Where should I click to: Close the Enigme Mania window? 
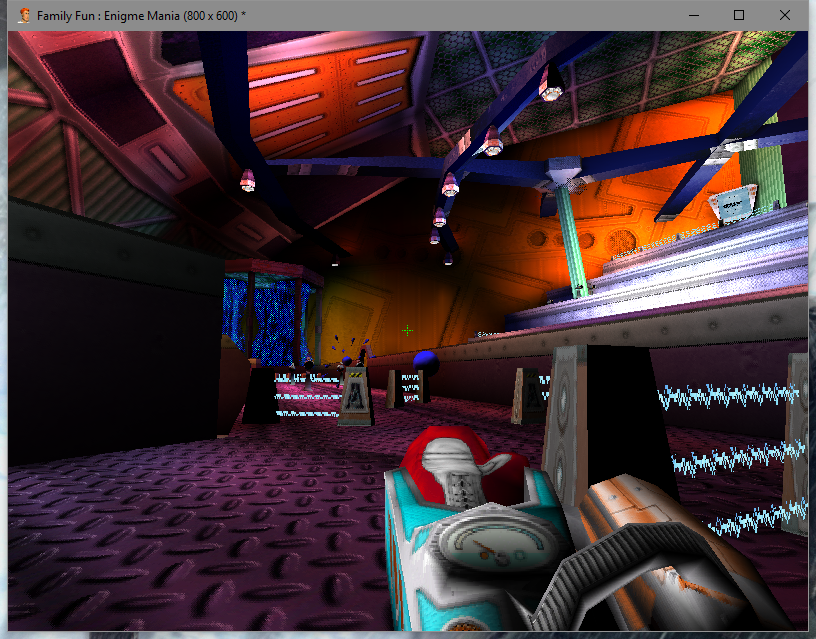coord(785,16)
